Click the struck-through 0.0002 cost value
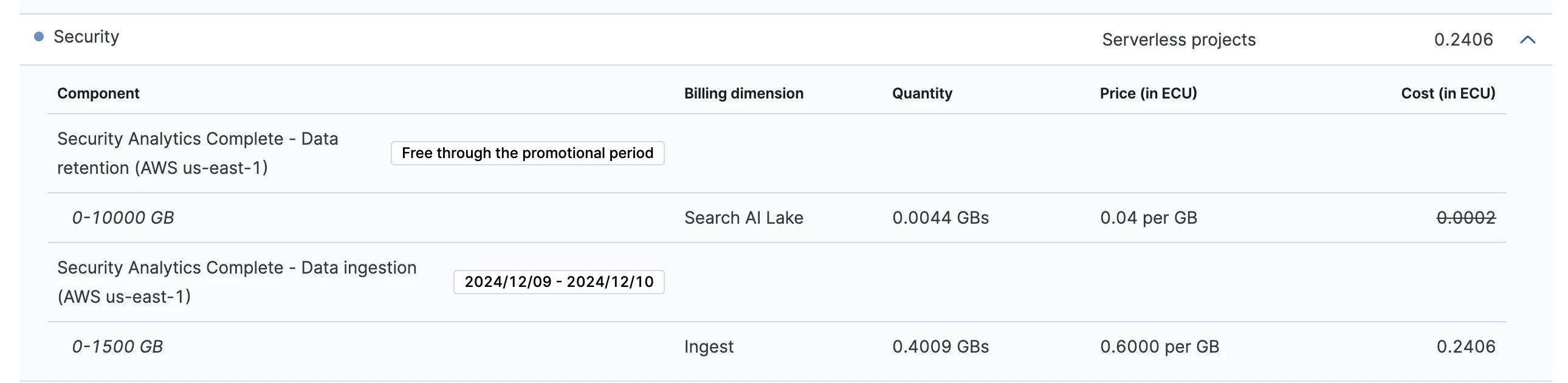 [1466, 218]
